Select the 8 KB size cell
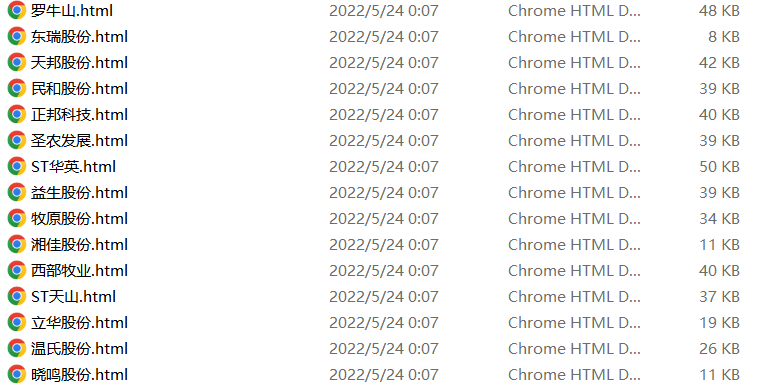Viewport: 765px width, 387px height. [724, 37]
